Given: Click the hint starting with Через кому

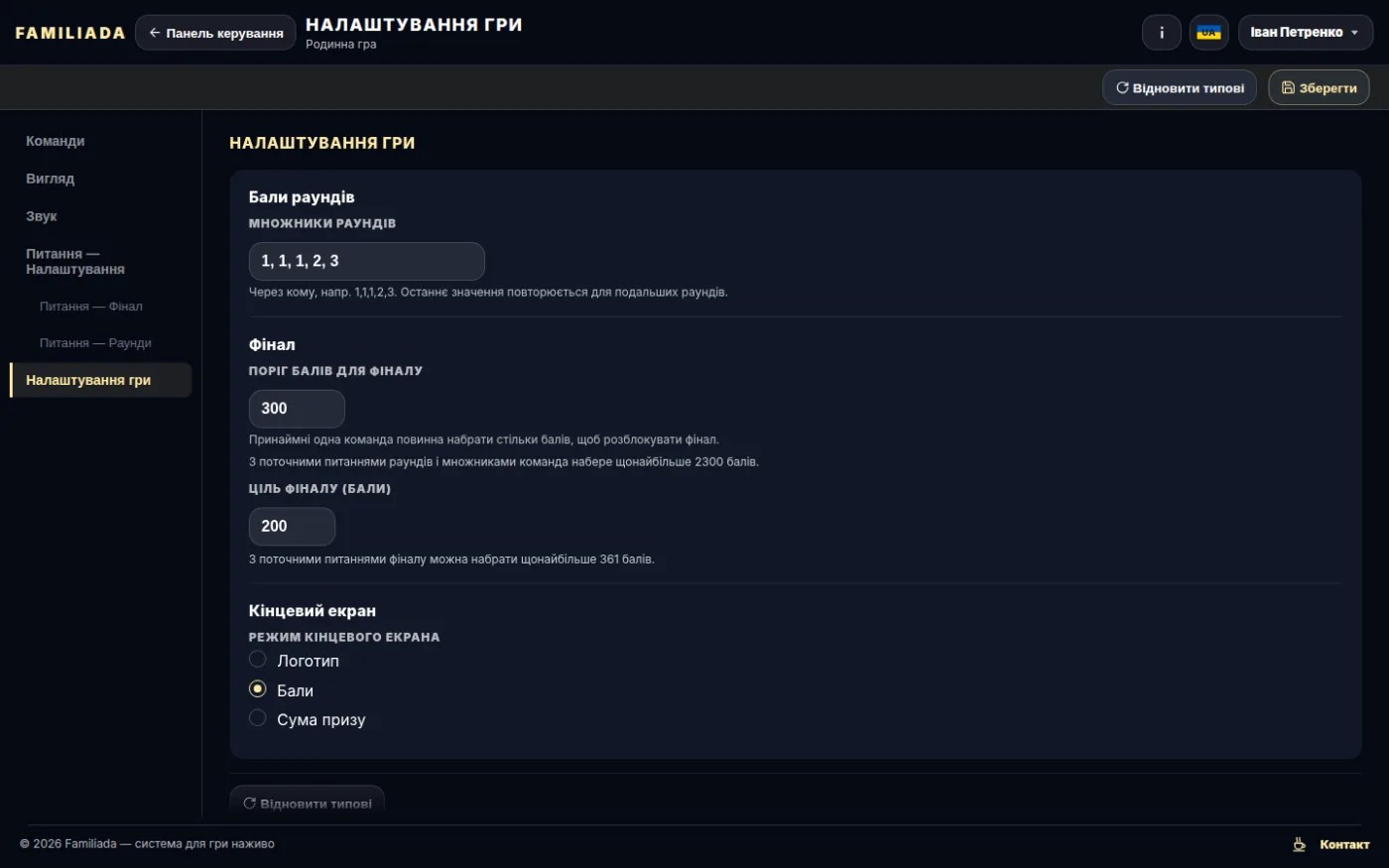Looking at the screenshot, I should point(488,293).
